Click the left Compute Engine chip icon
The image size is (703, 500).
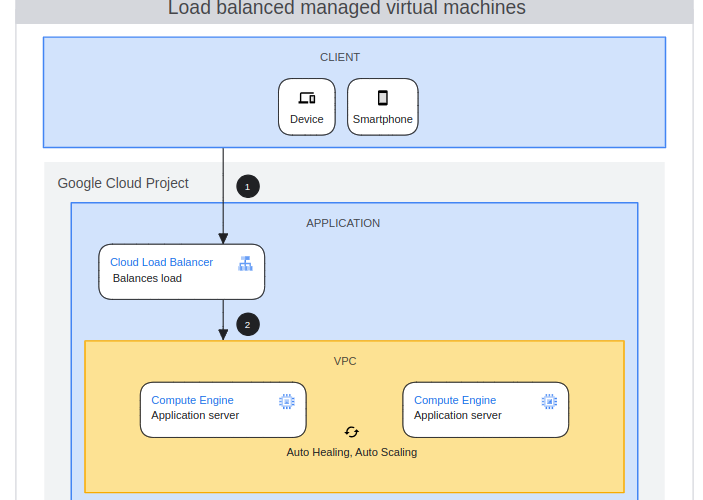pyautogui.click(x=287, y=401)
